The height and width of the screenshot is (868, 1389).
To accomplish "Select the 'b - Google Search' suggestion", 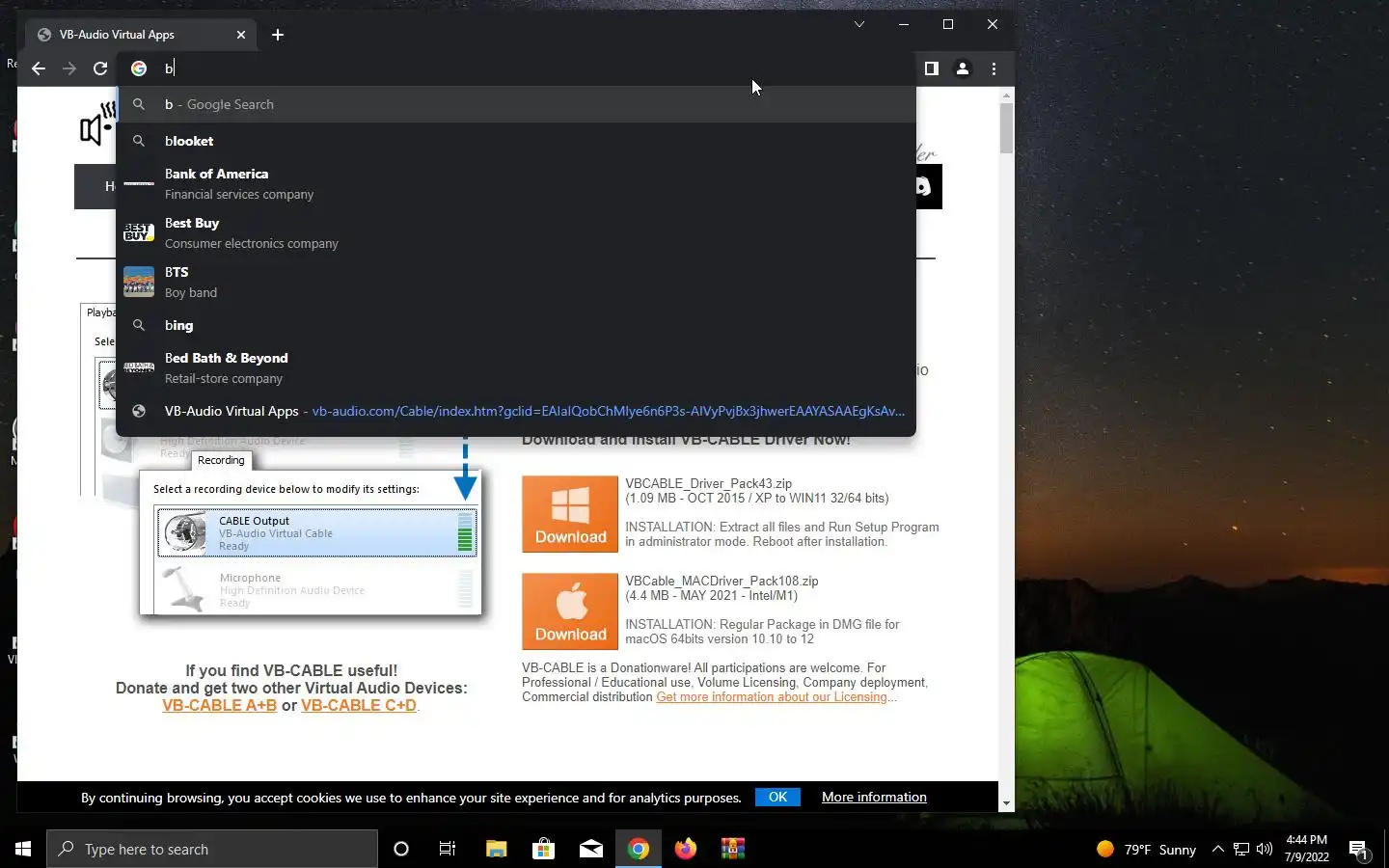I will (516, 104).
